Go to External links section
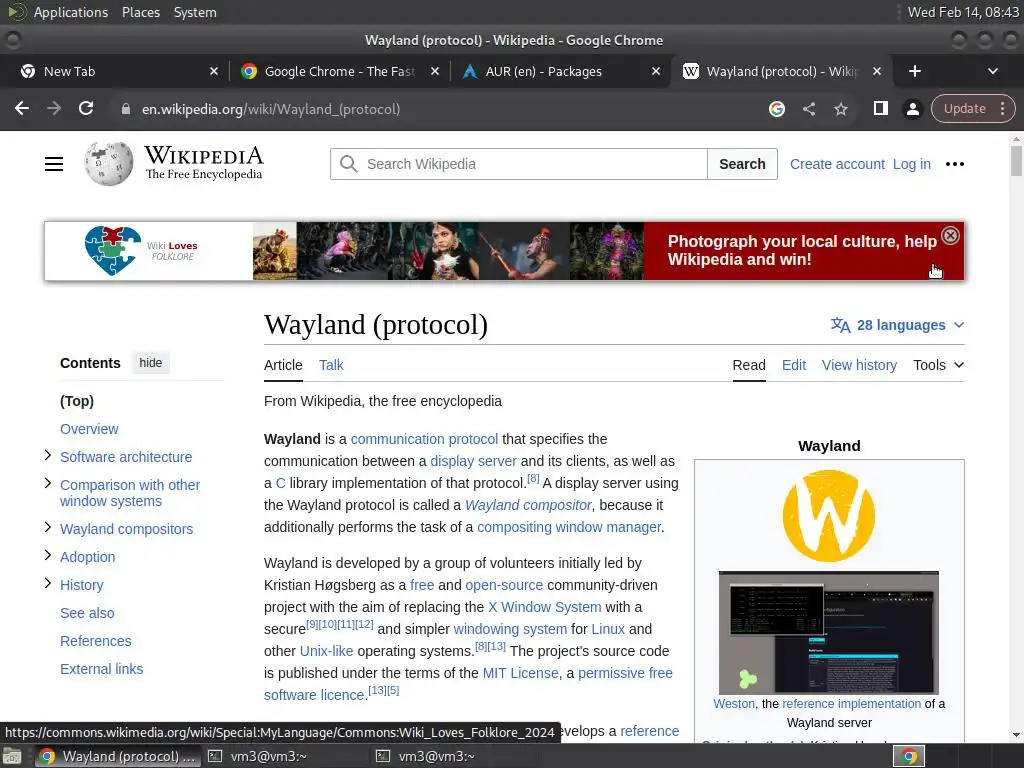 (101, 669)
